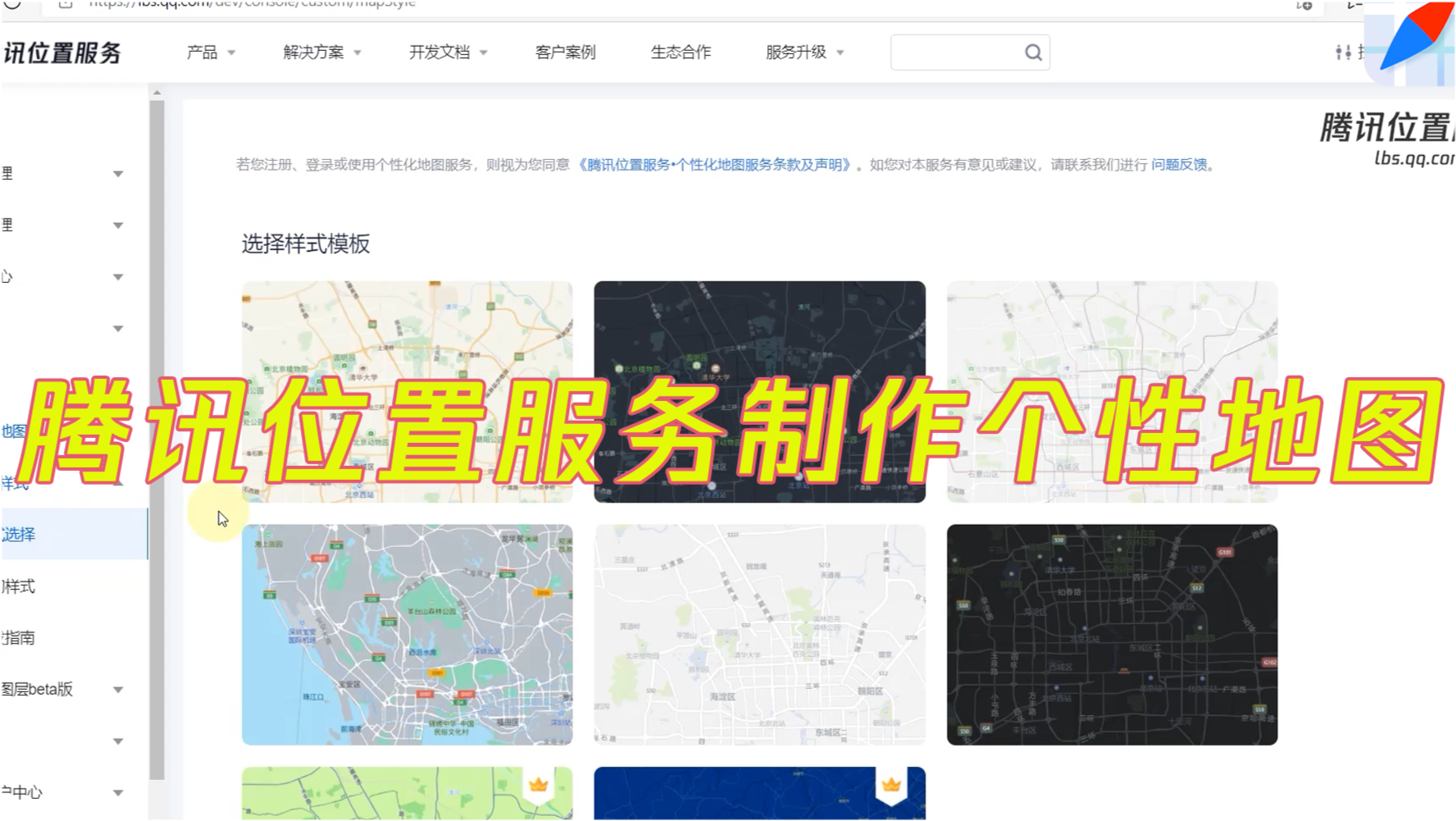The height and width of the screenshot is (821, 1456).
Task: Expand the 图层beta版 sidebar section
Action: (x=64, y=690)
